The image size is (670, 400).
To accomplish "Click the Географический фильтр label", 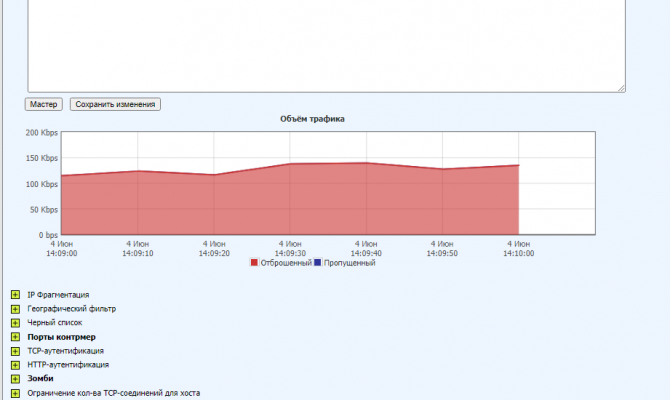I will click(71, 309).
